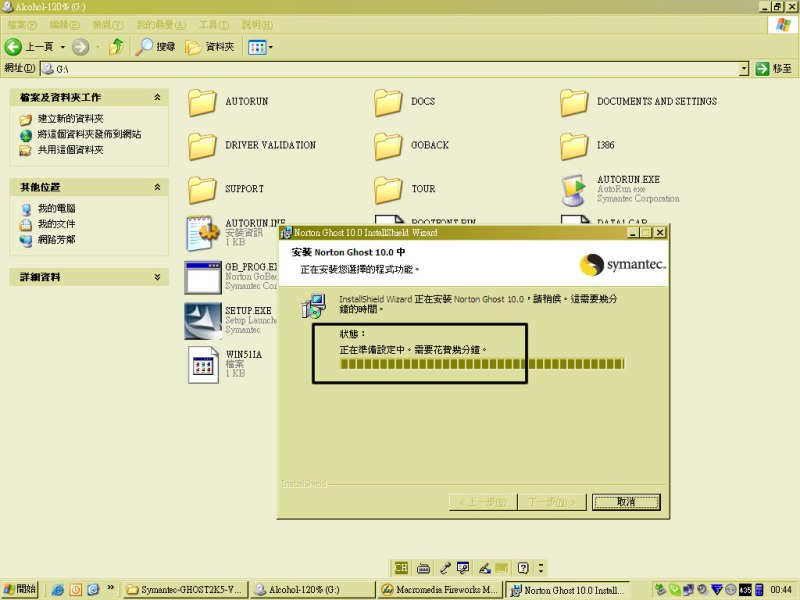Viewport: 800px width, 600px height.
Task: Select the AUTORUN.INF file icon
Action: coord(202,233)
